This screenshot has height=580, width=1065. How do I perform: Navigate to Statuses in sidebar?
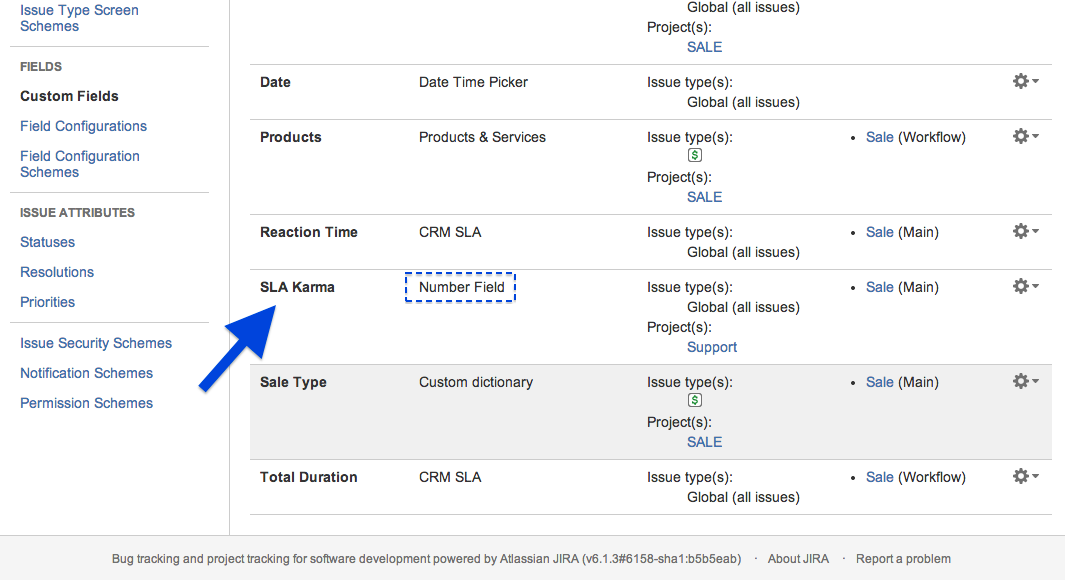point(47,242)
